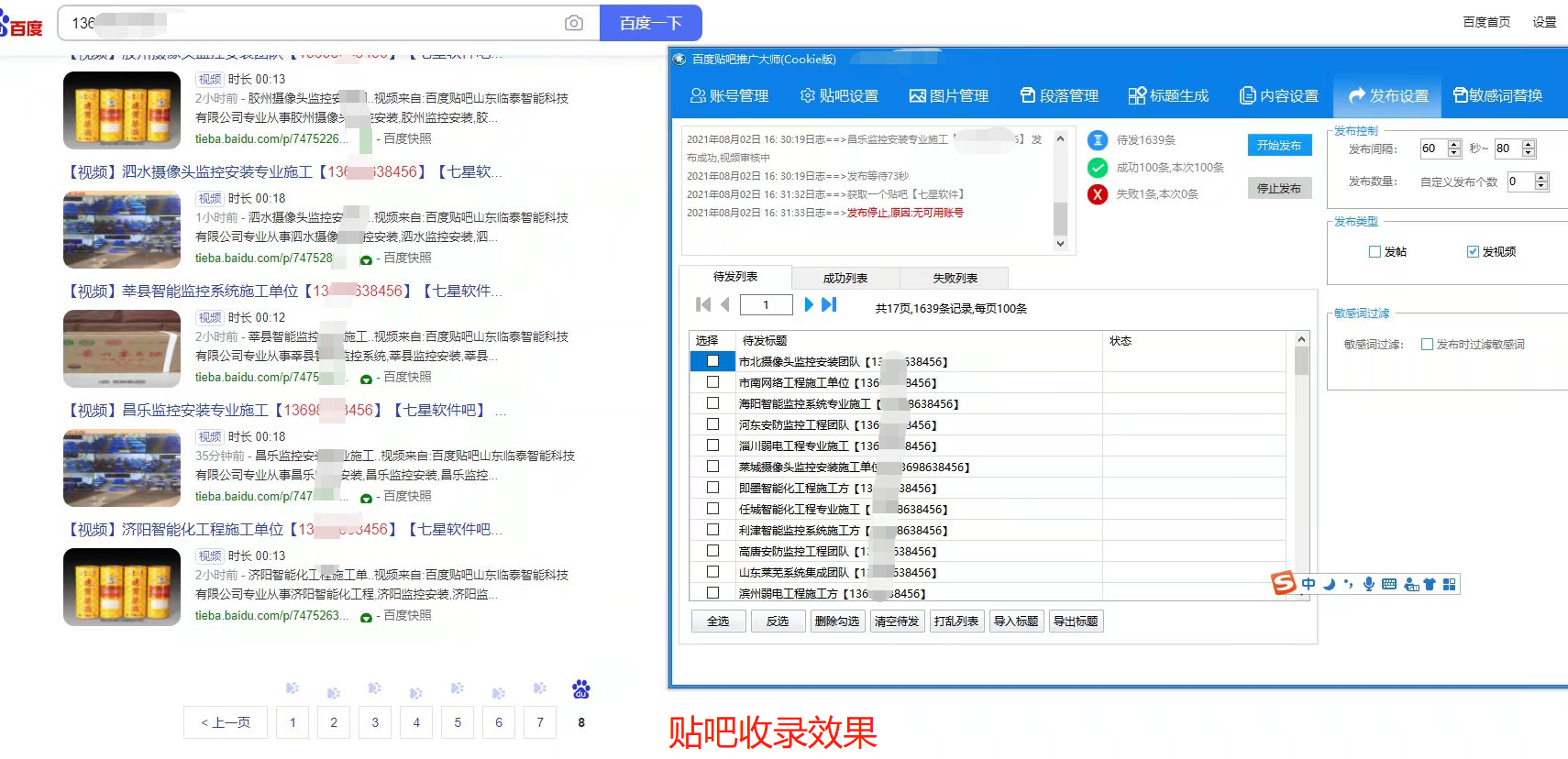Click pending list scrollbar up arrow

pyautogui.click(x=1301, y=339)
